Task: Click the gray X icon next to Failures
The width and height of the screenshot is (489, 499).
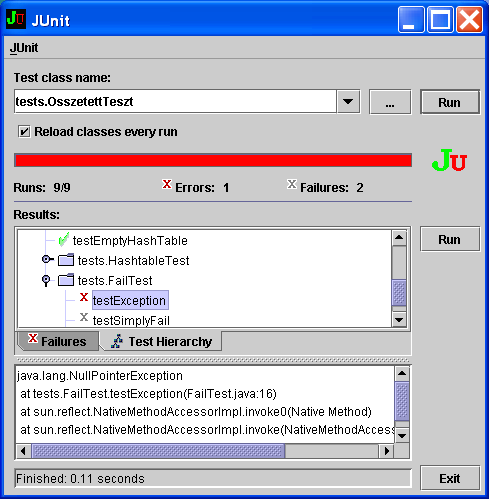Action: click(x=292, y=184)
